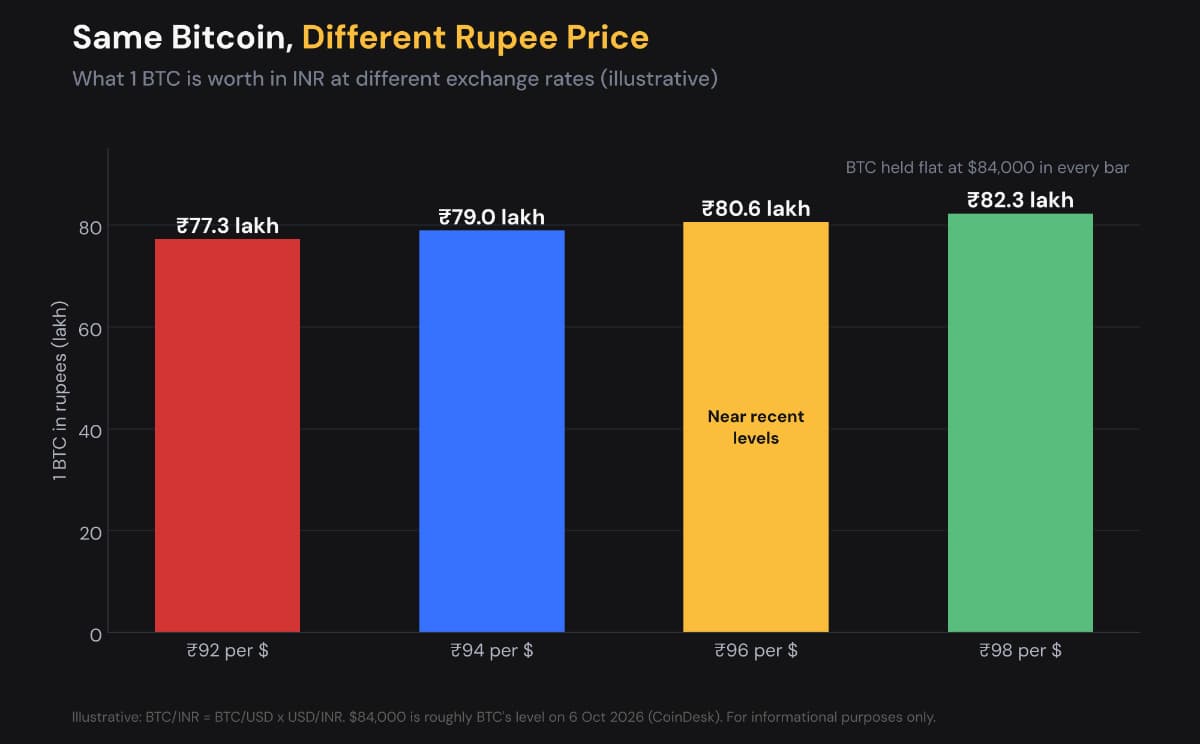Click the 'BTC held flat at $84,000' note

click(x=987, y=167)
